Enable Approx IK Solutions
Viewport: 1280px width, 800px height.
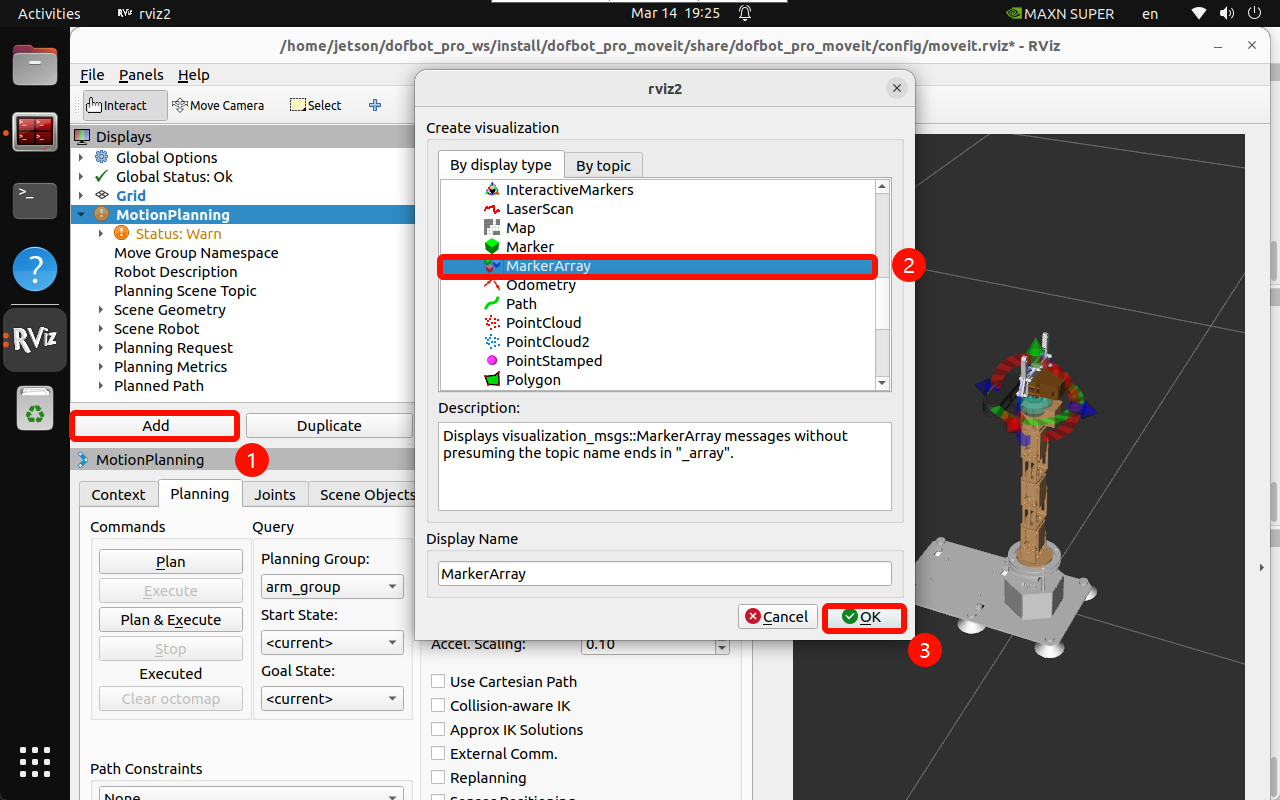tap(438, 729)
